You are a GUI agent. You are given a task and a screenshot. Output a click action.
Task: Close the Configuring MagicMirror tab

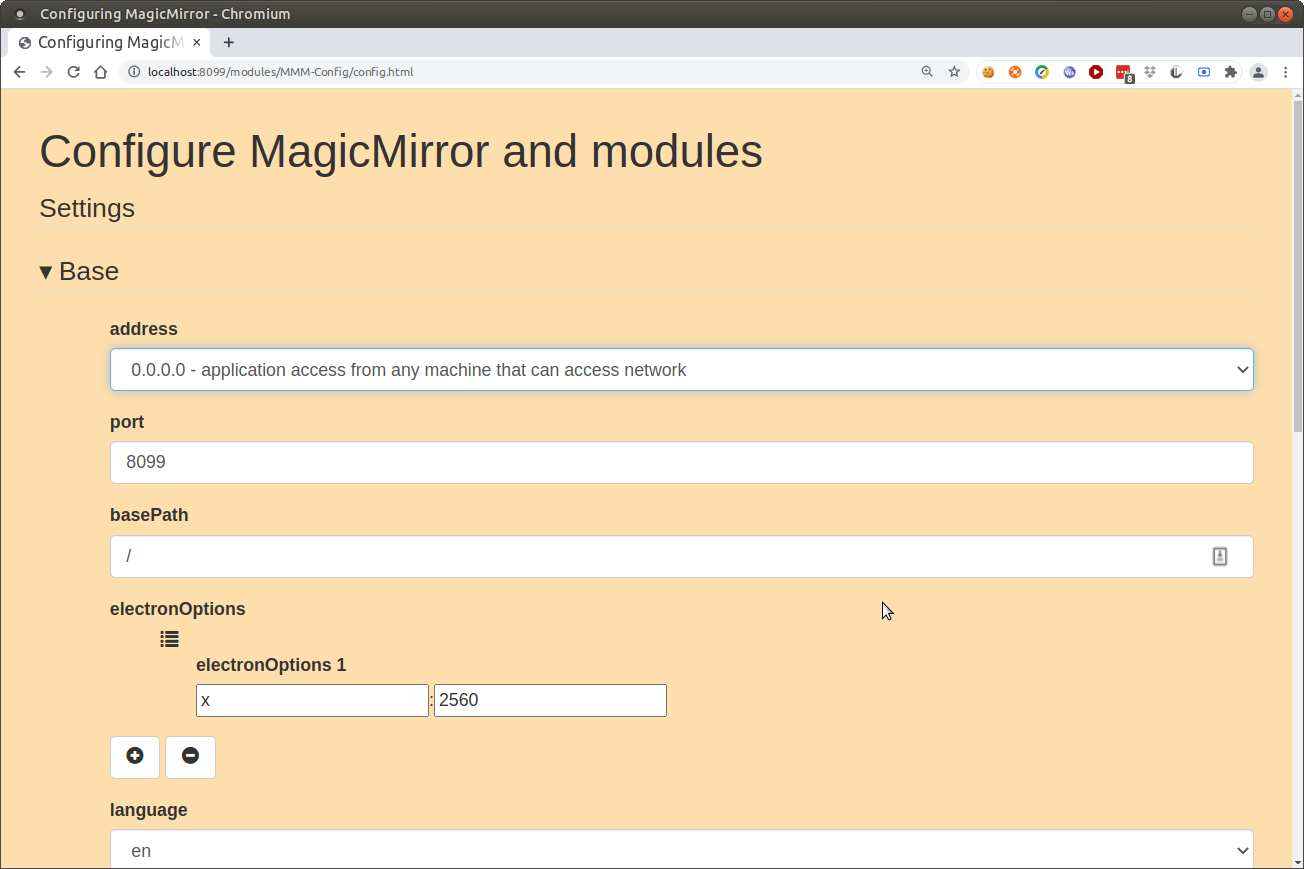pyautogui.click(x=197, y=42)
